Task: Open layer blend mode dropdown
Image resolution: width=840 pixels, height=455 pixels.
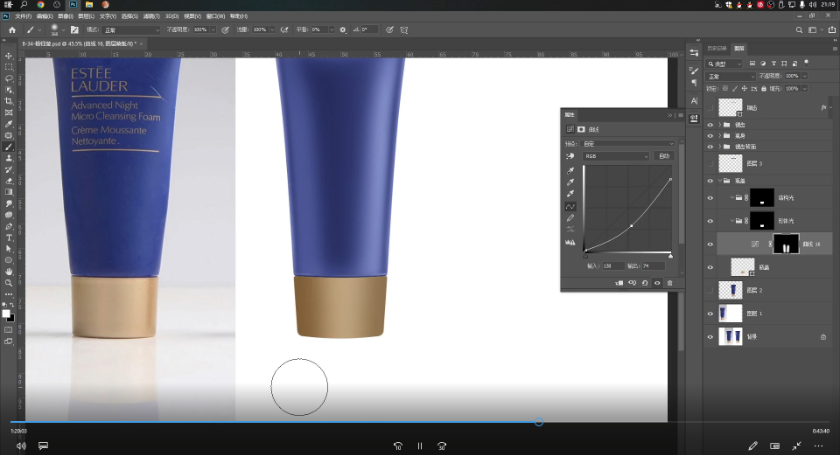Action: tap(731, 76)
